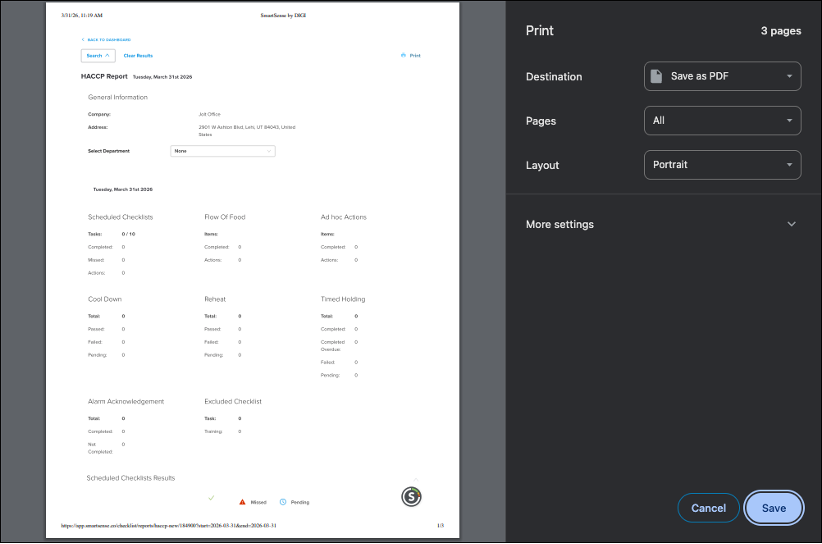Screen dimensions: 822x544
Task: Click the PDF document icon in Destination
Action: tap(656, 77)
